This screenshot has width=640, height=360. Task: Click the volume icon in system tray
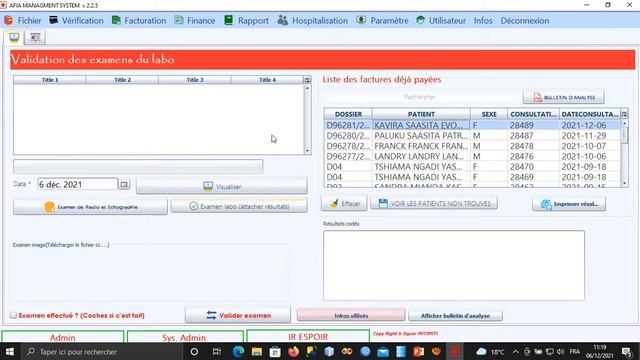[x=561, y=351]
